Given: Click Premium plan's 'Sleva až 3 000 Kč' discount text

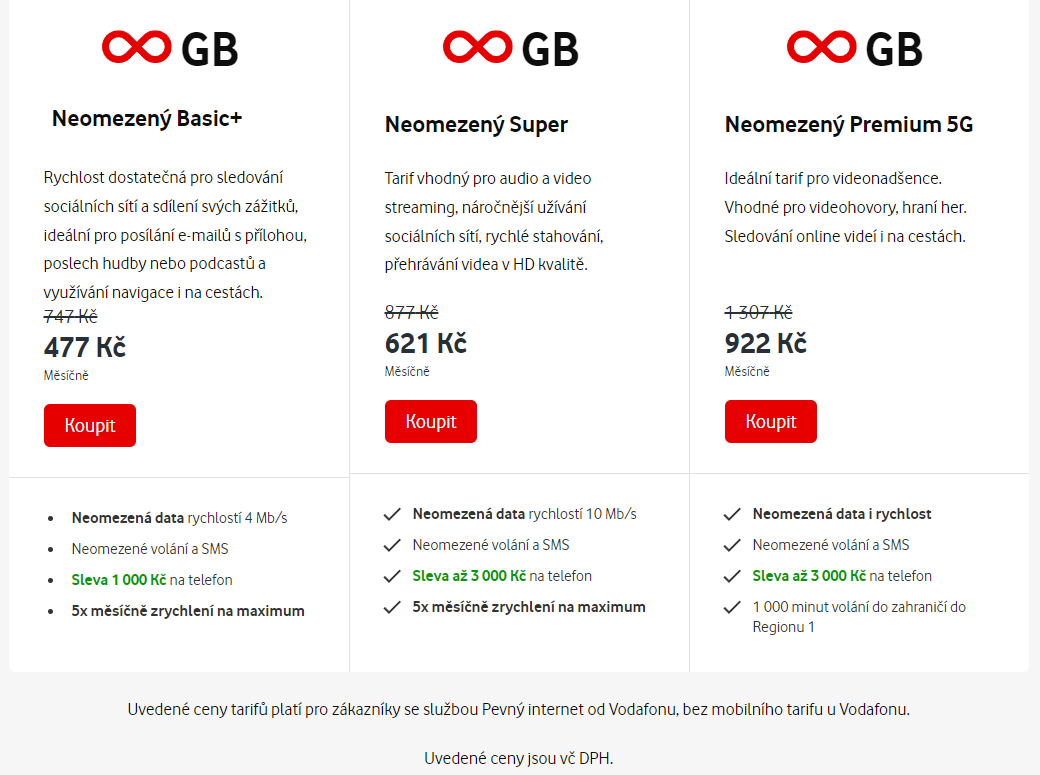Looking at the screenshot, I should (809, 576).
